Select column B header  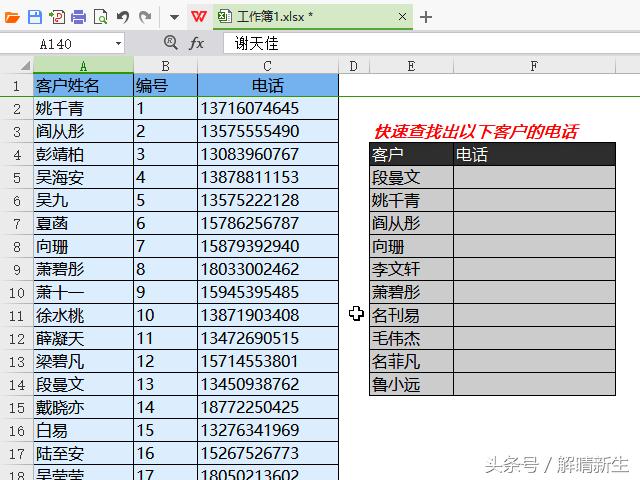(x=165, y=66)
